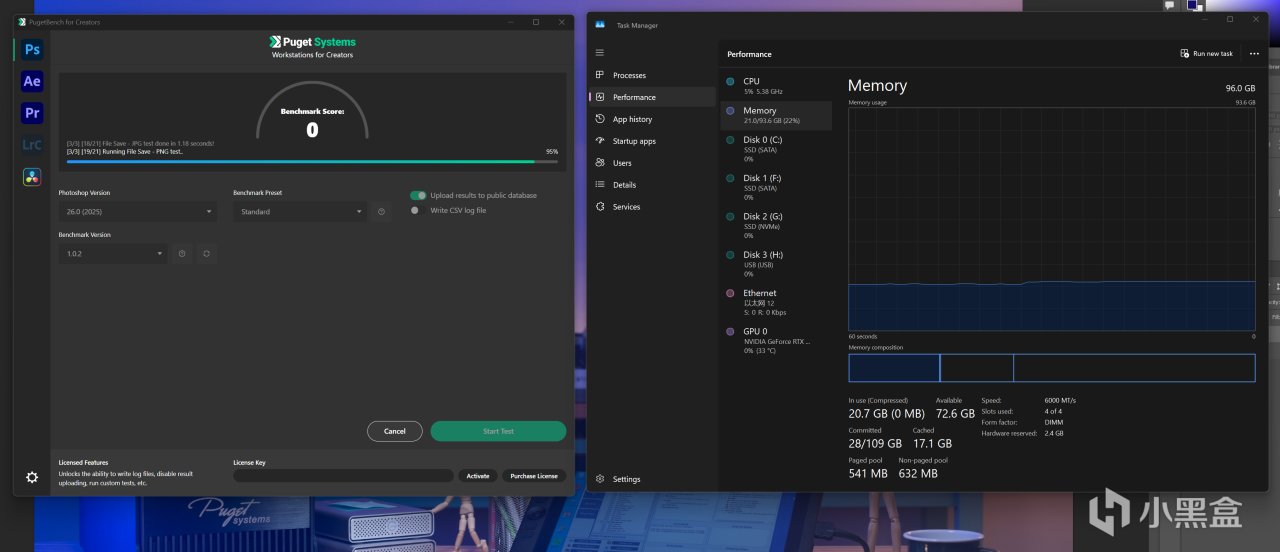Select the After Effects benchmark icon
Image resolution: width=1280 pixels, height=552 pixels.
coord(32,82)
